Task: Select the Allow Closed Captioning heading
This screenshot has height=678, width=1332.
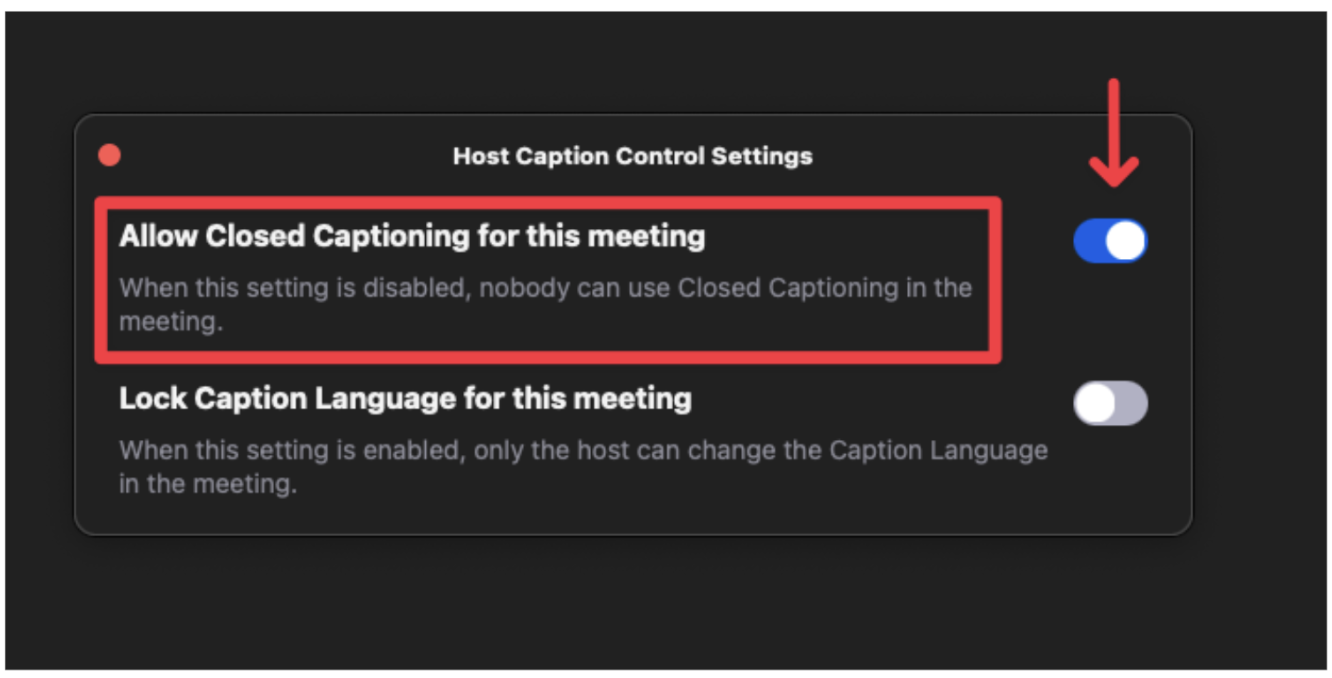Action: [x=412, y=237]
